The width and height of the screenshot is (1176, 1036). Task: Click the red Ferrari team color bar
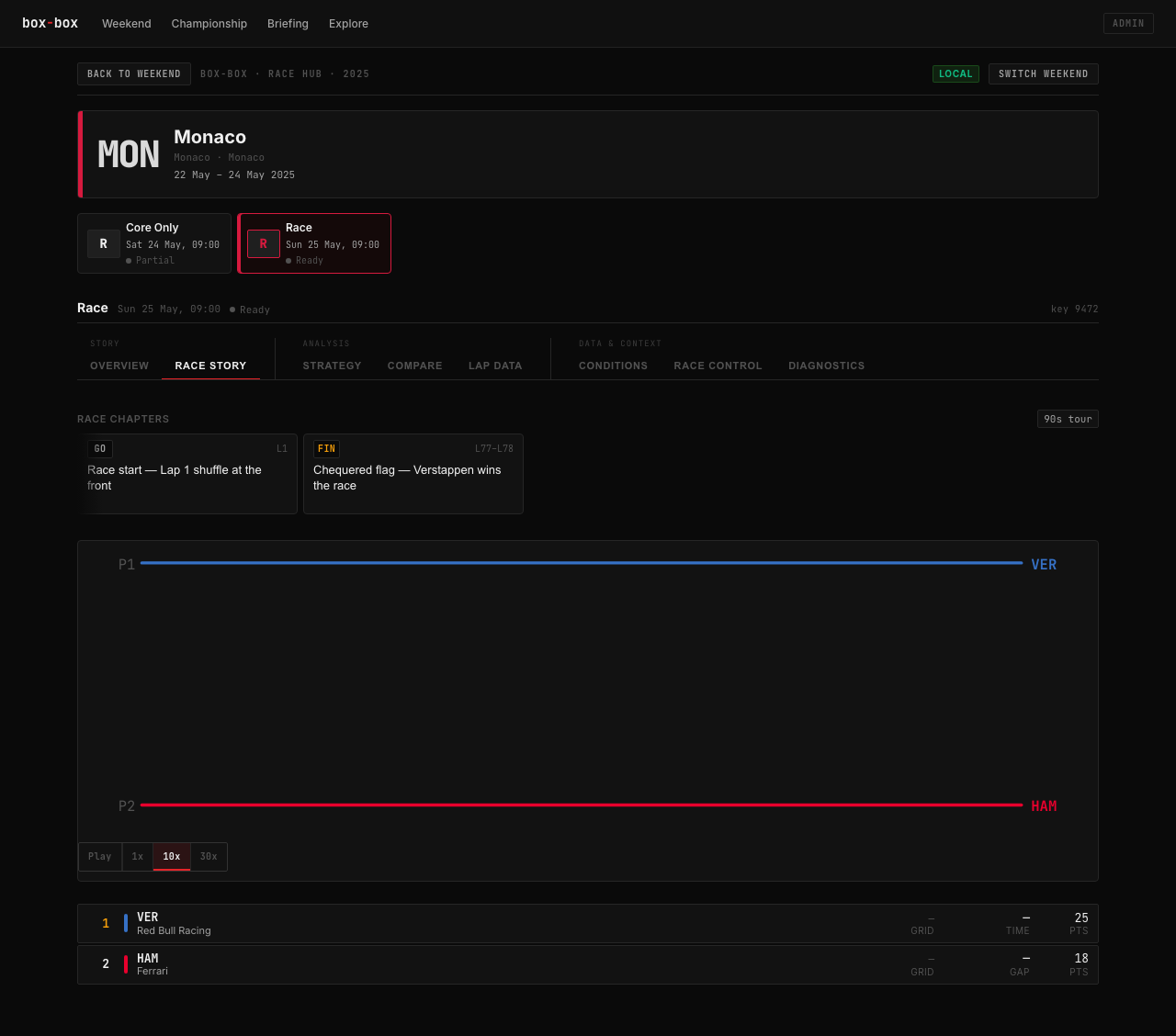[126, 965]
